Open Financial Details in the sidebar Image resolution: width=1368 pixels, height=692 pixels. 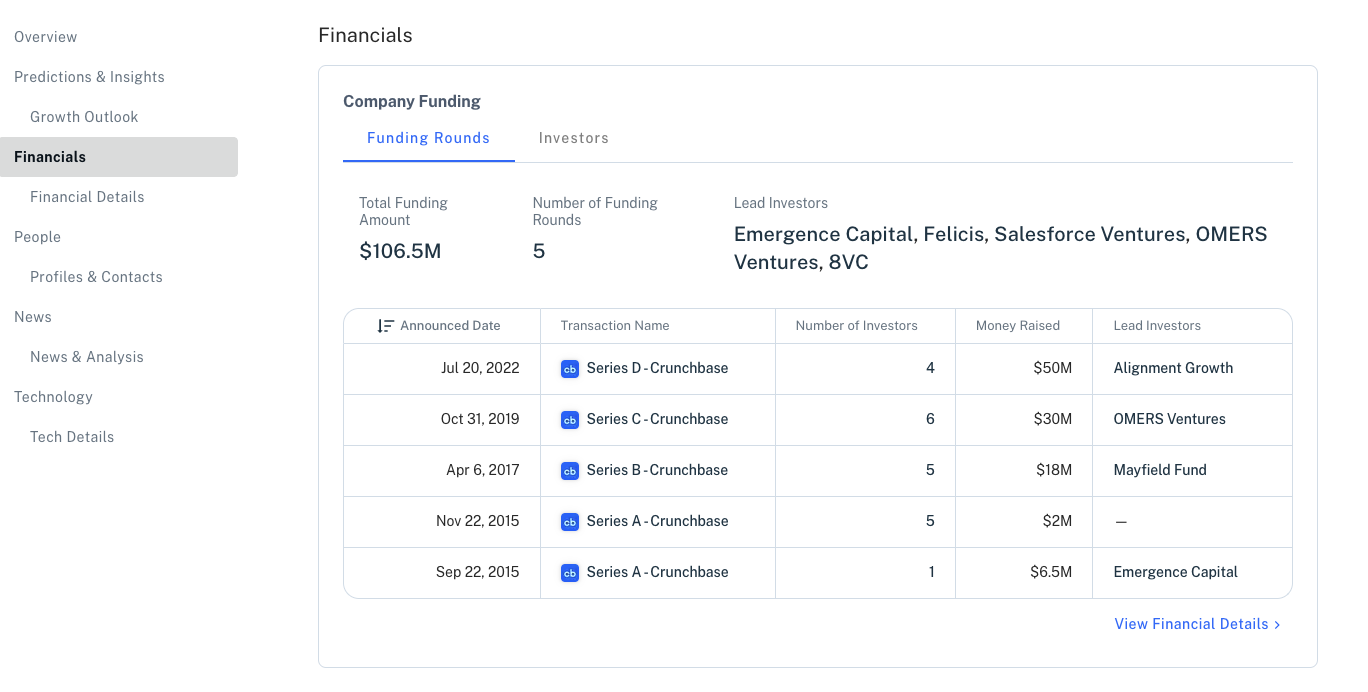(x=87, y=197)
